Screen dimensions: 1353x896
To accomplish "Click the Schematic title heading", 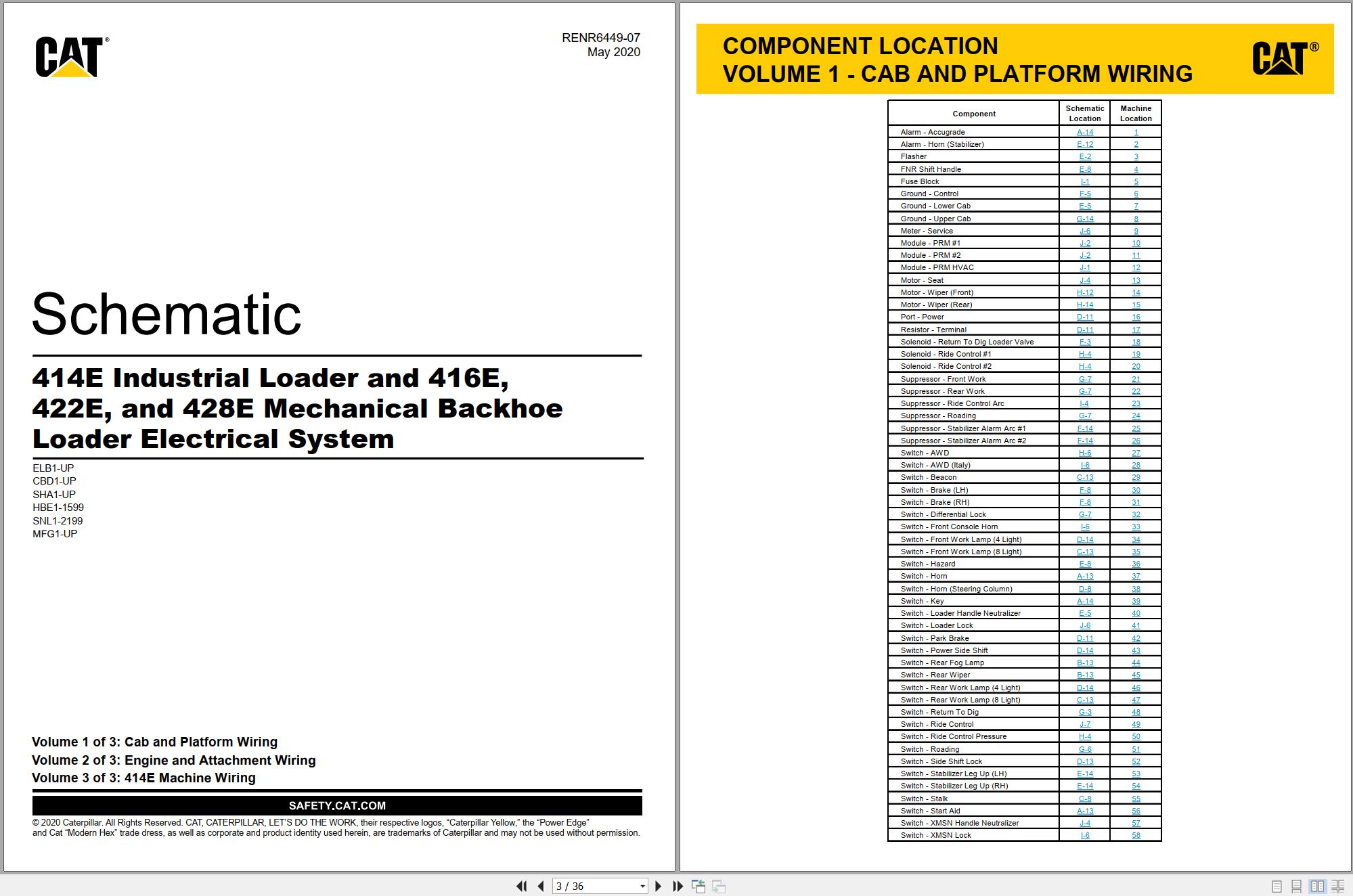I will (x=167, y=314).
